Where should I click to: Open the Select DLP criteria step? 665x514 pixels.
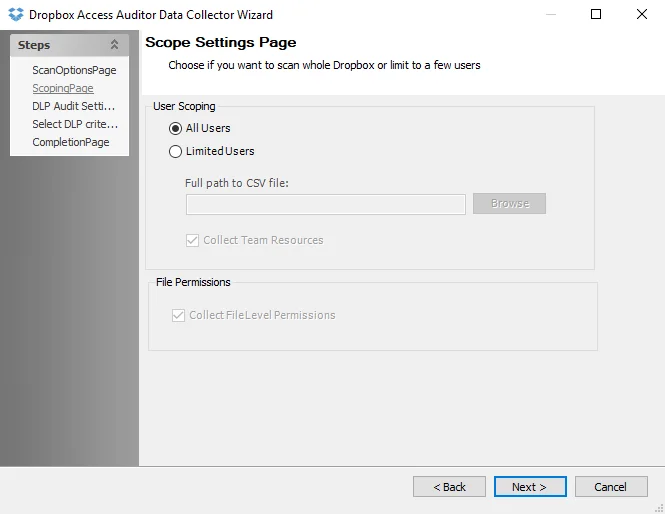point(75,124)
